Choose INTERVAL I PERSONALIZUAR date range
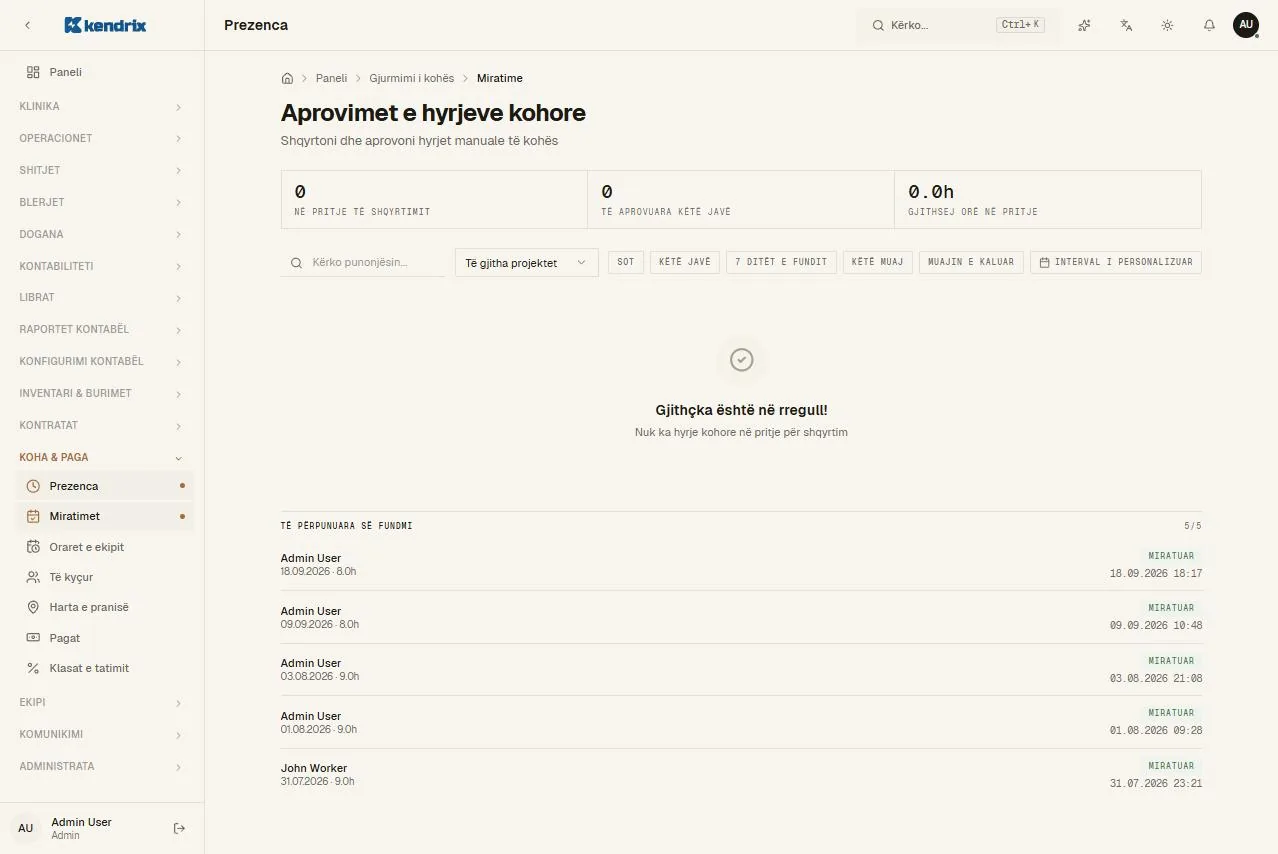This screenshot has width=1278, height=854. coord(1116,262)
